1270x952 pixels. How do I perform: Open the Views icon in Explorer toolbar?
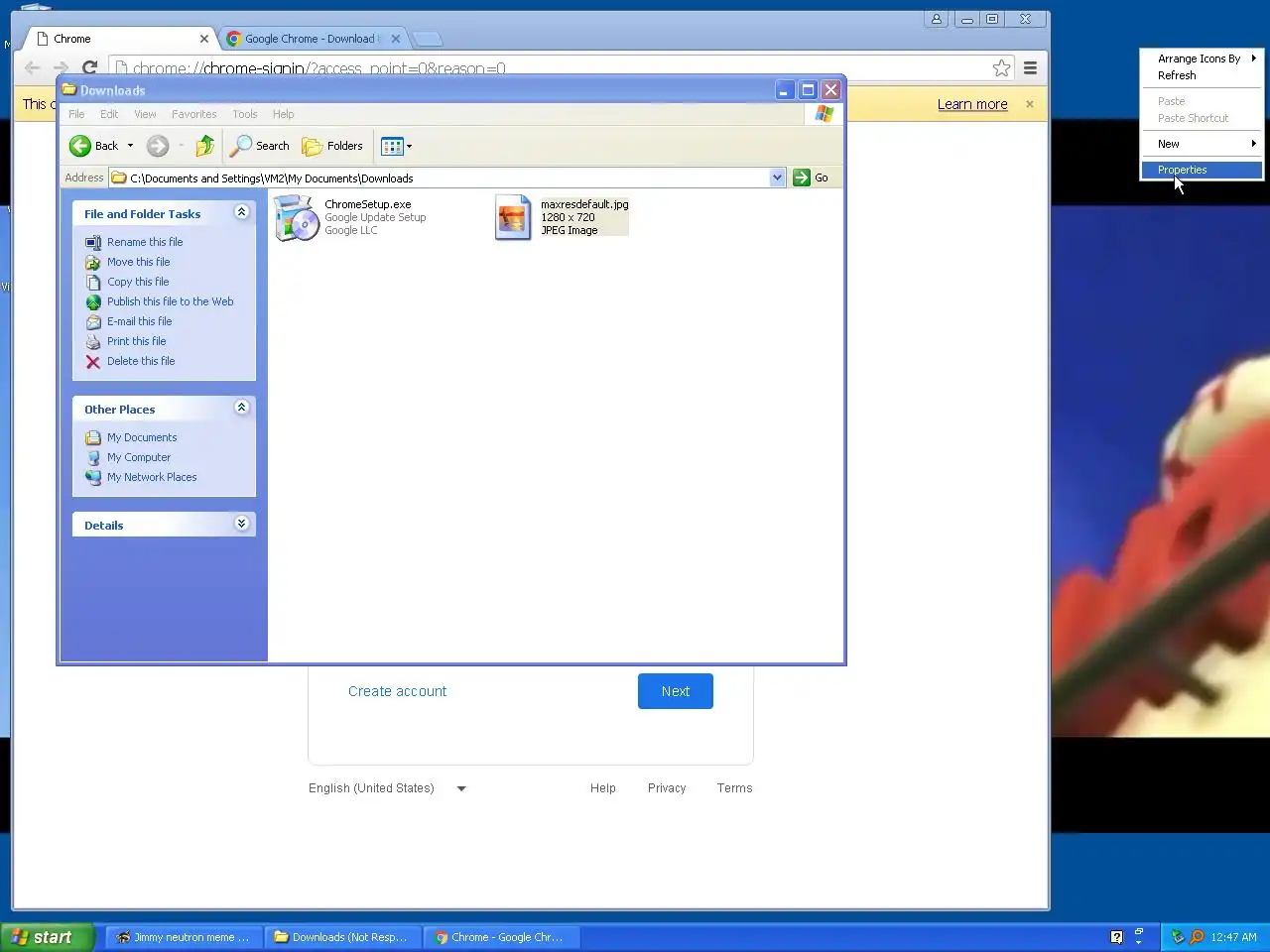click(391, 147)
